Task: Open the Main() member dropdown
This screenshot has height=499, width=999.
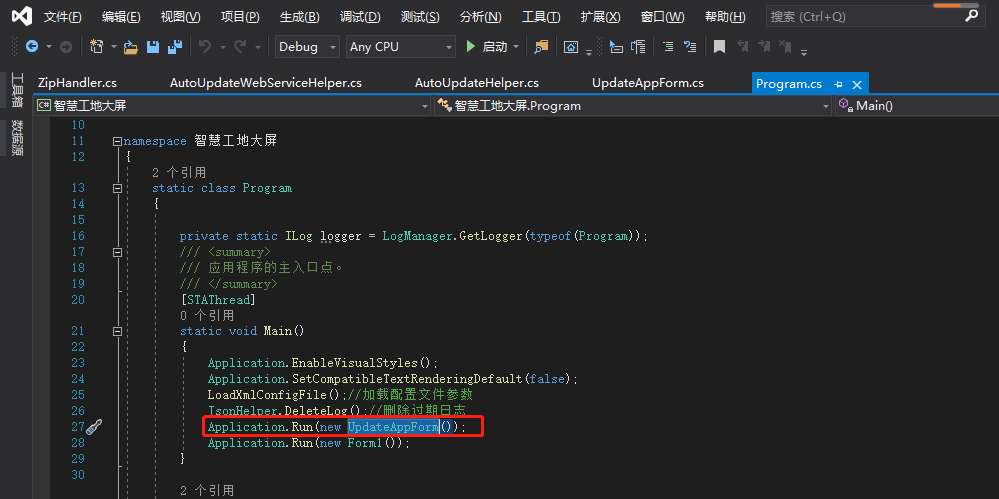Action: click(917, 106)
